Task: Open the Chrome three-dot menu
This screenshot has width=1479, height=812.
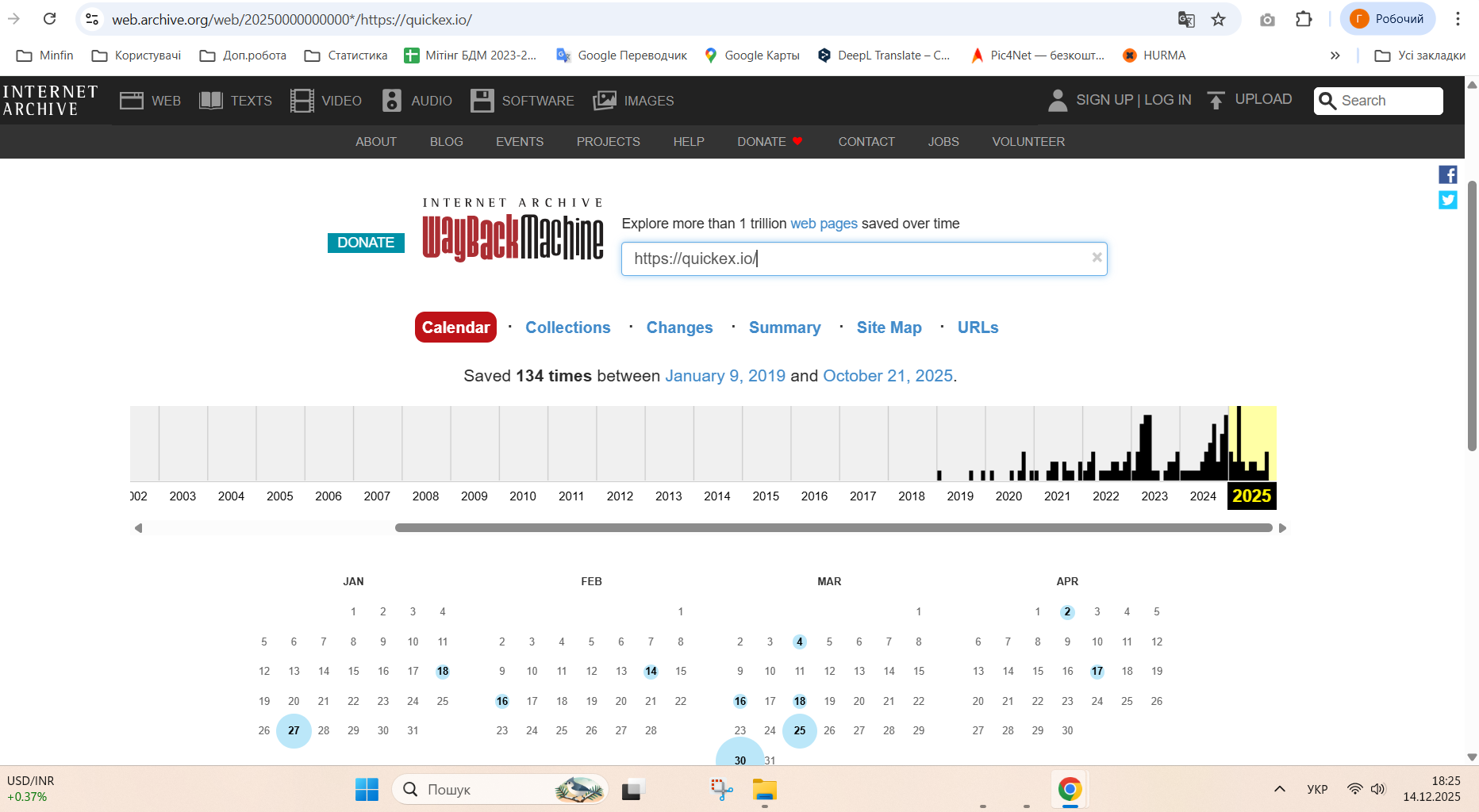Action: coord(1458,19)
